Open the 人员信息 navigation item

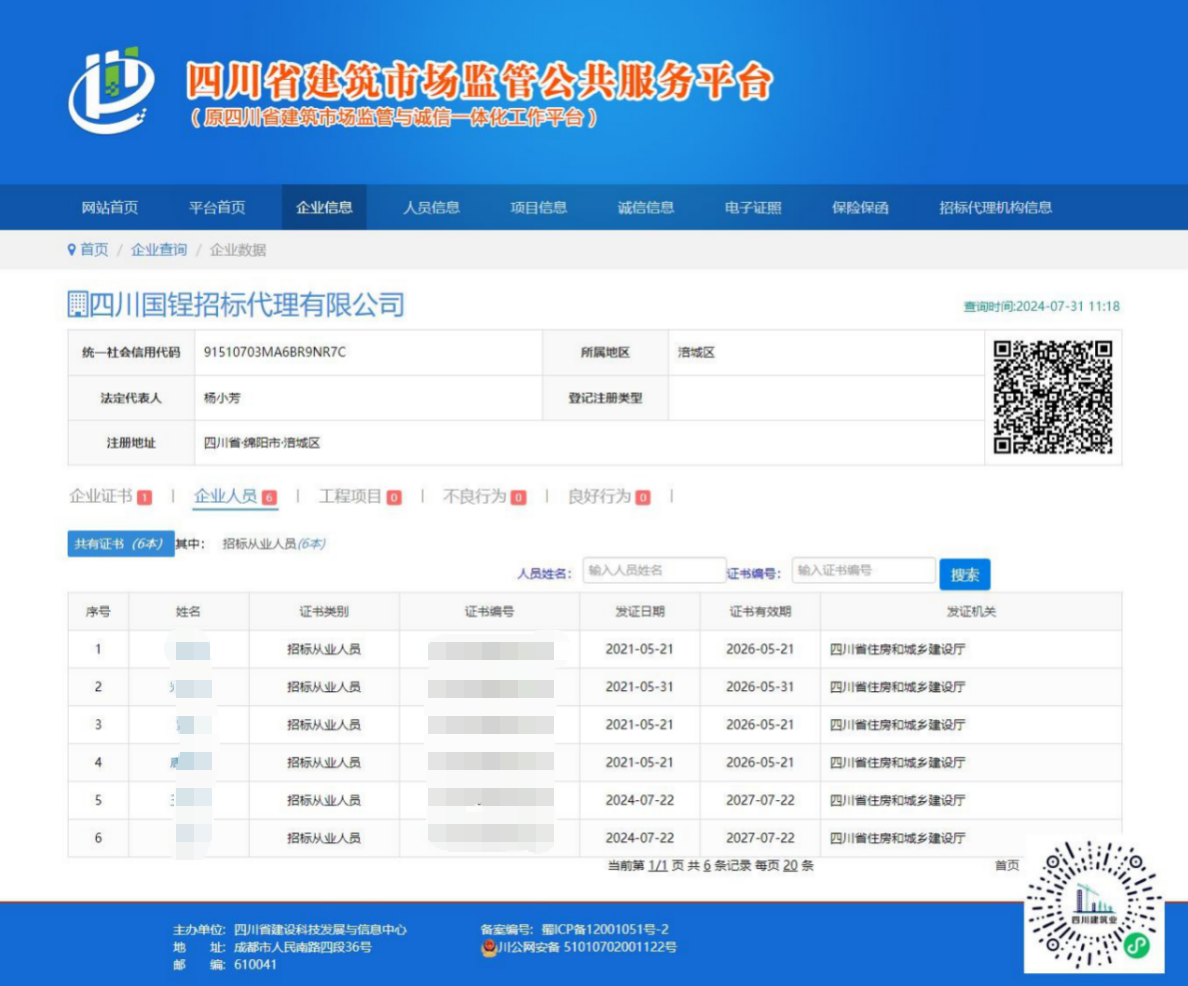[x=431, y=208]
